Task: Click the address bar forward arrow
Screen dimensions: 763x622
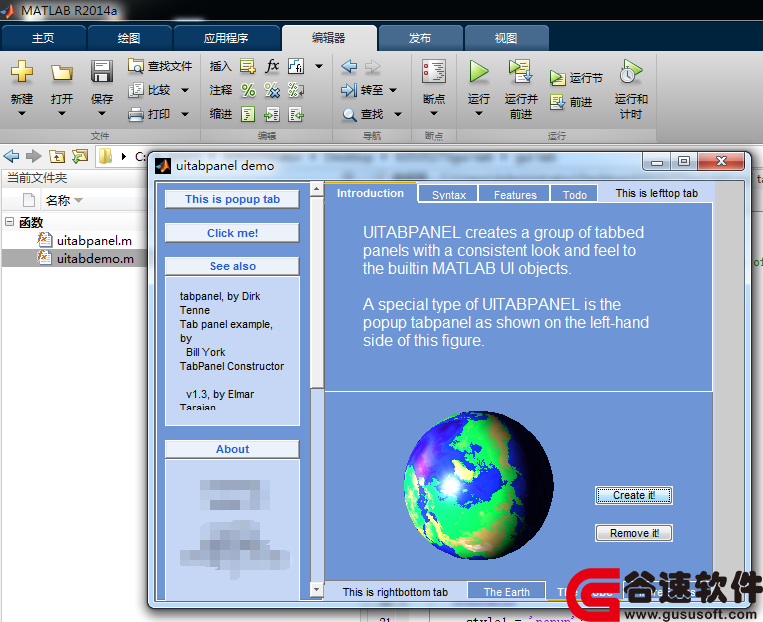Action: tap(34, 156)
